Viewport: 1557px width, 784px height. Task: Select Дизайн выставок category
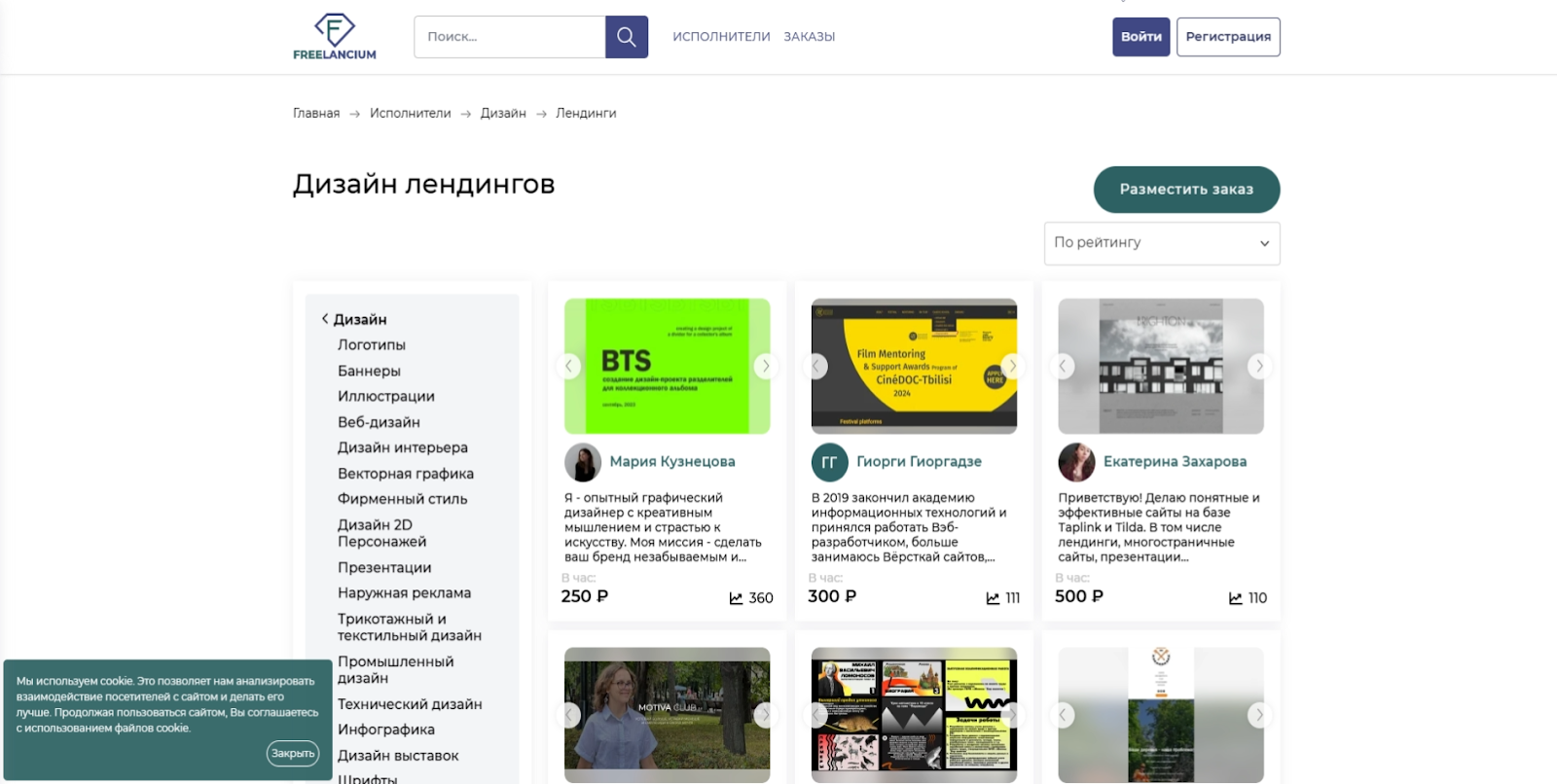[x=398, y=757]
